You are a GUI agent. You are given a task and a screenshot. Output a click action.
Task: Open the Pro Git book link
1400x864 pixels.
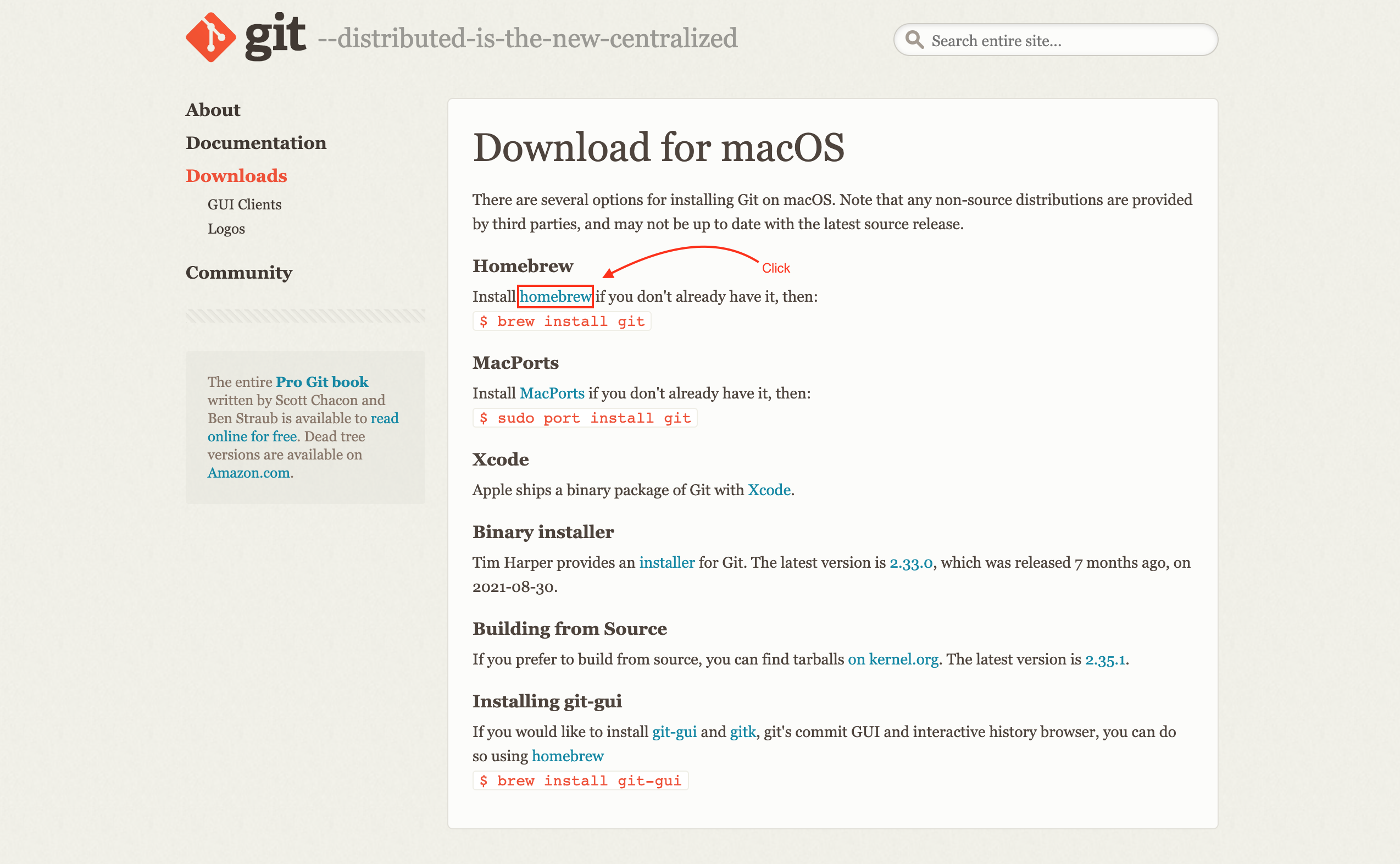click(321, 382)
